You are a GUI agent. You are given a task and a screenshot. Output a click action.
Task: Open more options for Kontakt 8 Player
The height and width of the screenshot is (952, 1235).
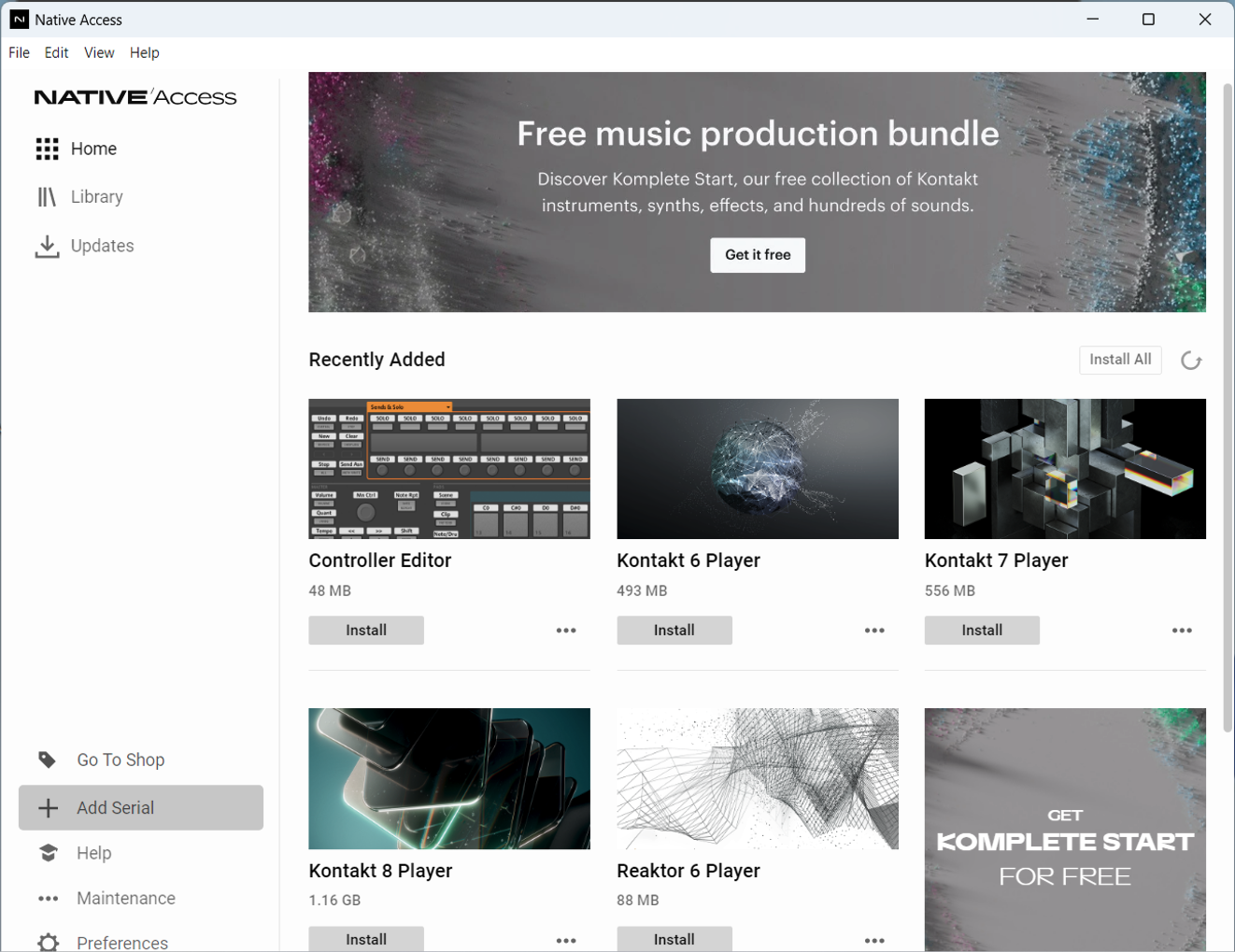tap(566, 940)
